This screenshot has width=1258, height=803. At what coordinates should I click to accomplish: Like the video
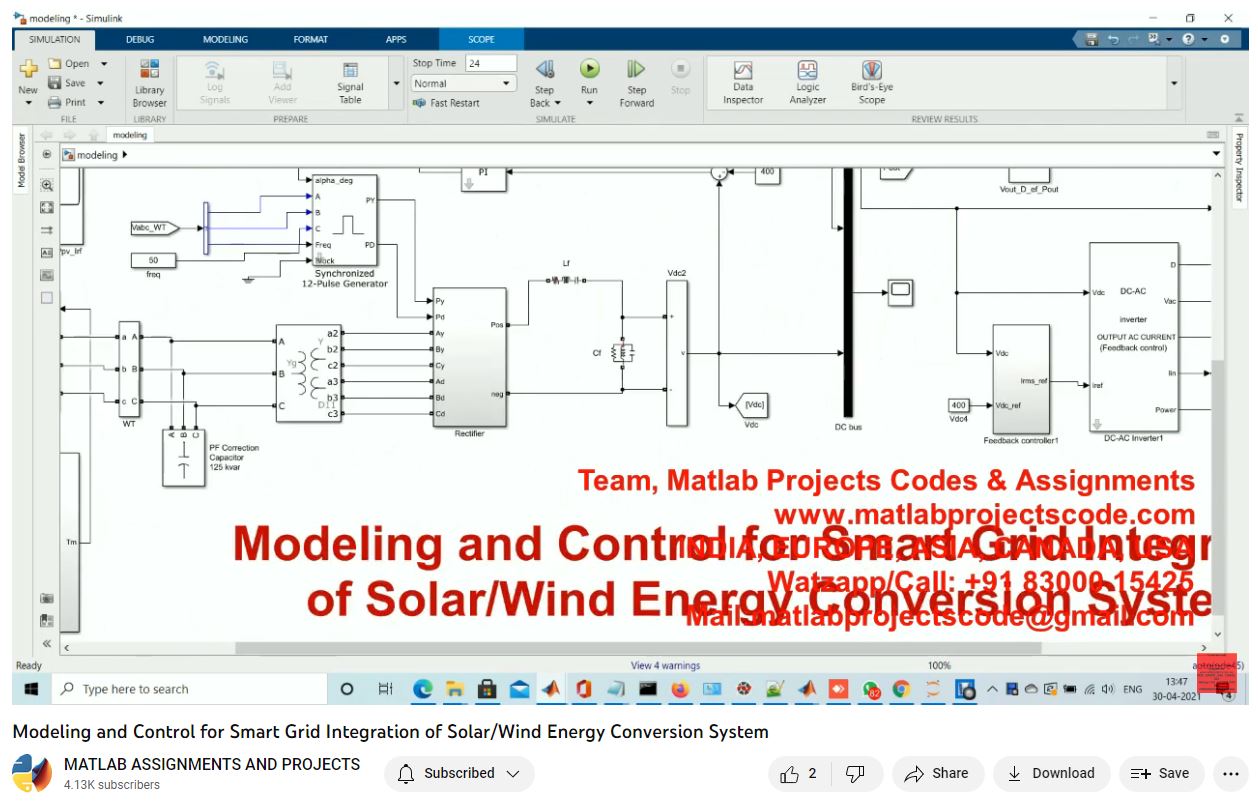(799, 773)
